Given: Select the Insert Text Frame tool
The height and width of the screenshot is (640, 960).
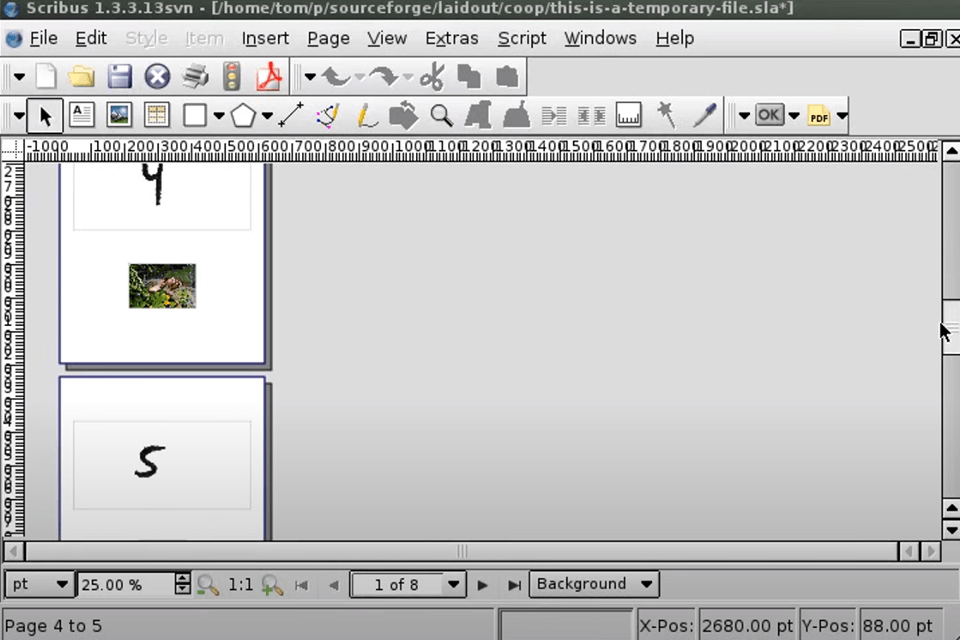Looking at the screenshot, I should (x=81, y=115).
